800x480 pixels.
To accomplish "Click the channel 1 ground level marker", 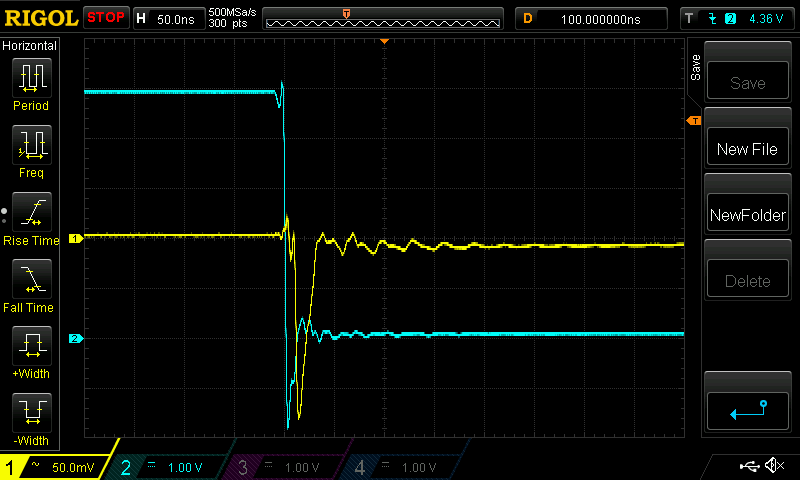I will [76, 238].
